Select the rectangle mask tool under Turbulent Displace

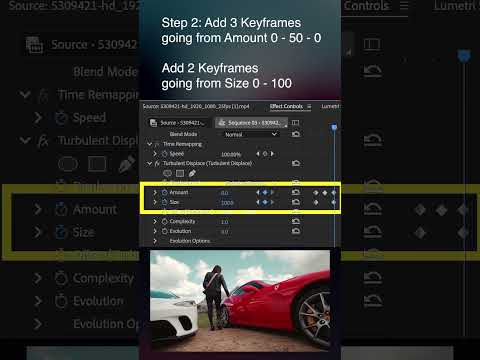click(180, 173)
